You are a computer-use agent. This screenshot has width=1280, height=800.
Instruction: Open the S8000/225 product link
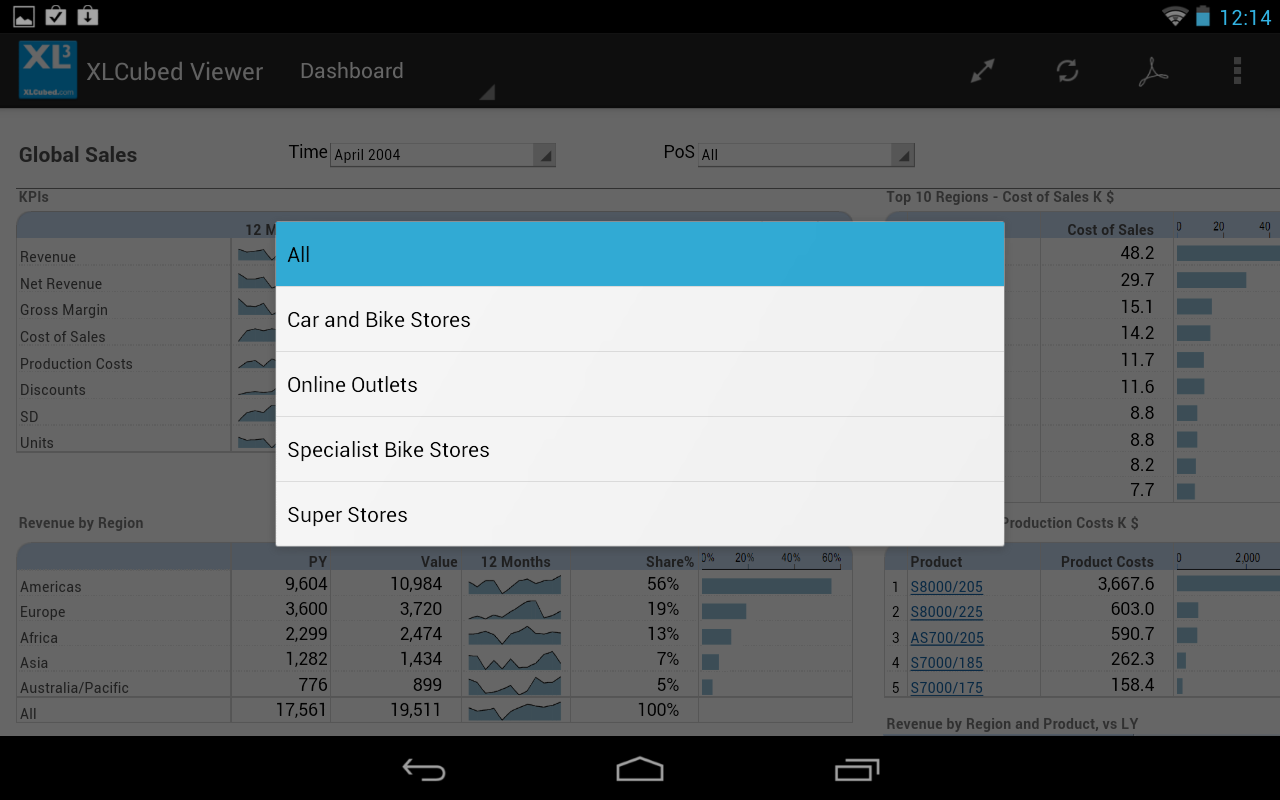[x=946, y=611]
